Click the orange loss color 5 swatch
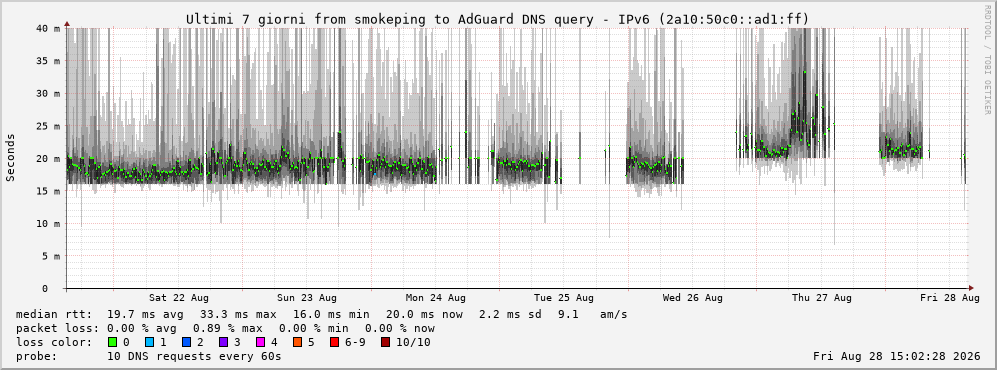This screenshot has height=370, width=997. (x=299, y=342)
